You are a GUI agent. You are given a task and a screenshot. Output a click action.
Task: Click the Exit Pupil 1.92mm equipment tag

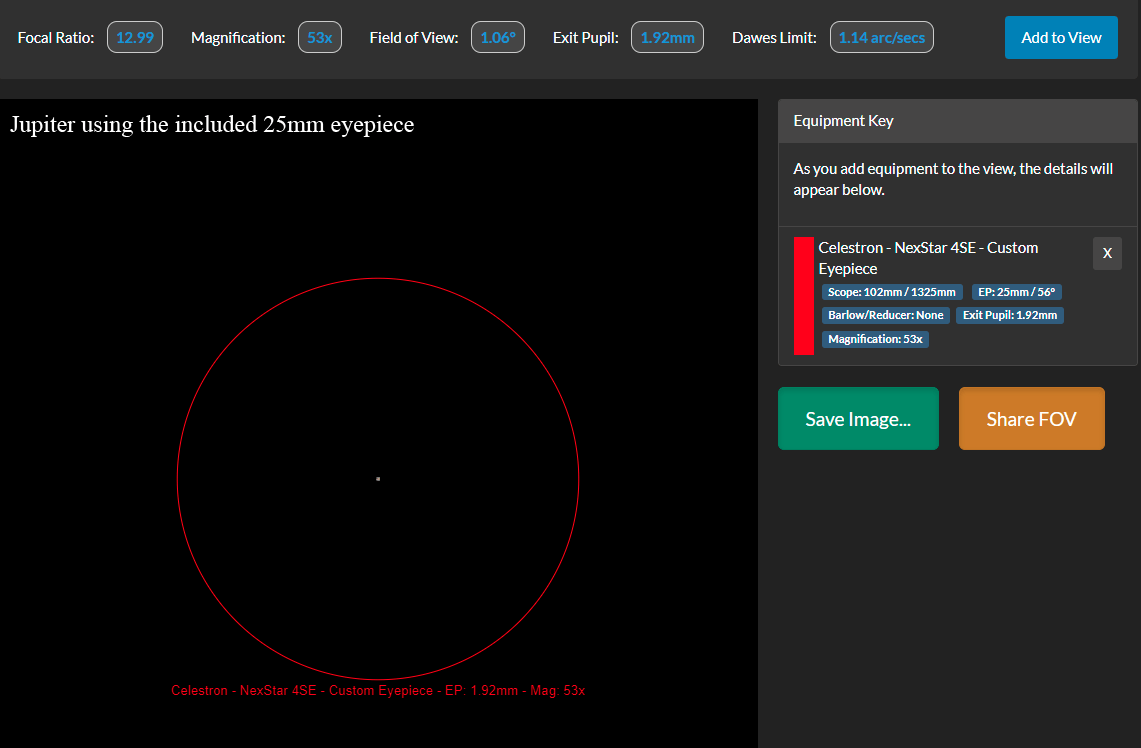[x=1009, y=315]
